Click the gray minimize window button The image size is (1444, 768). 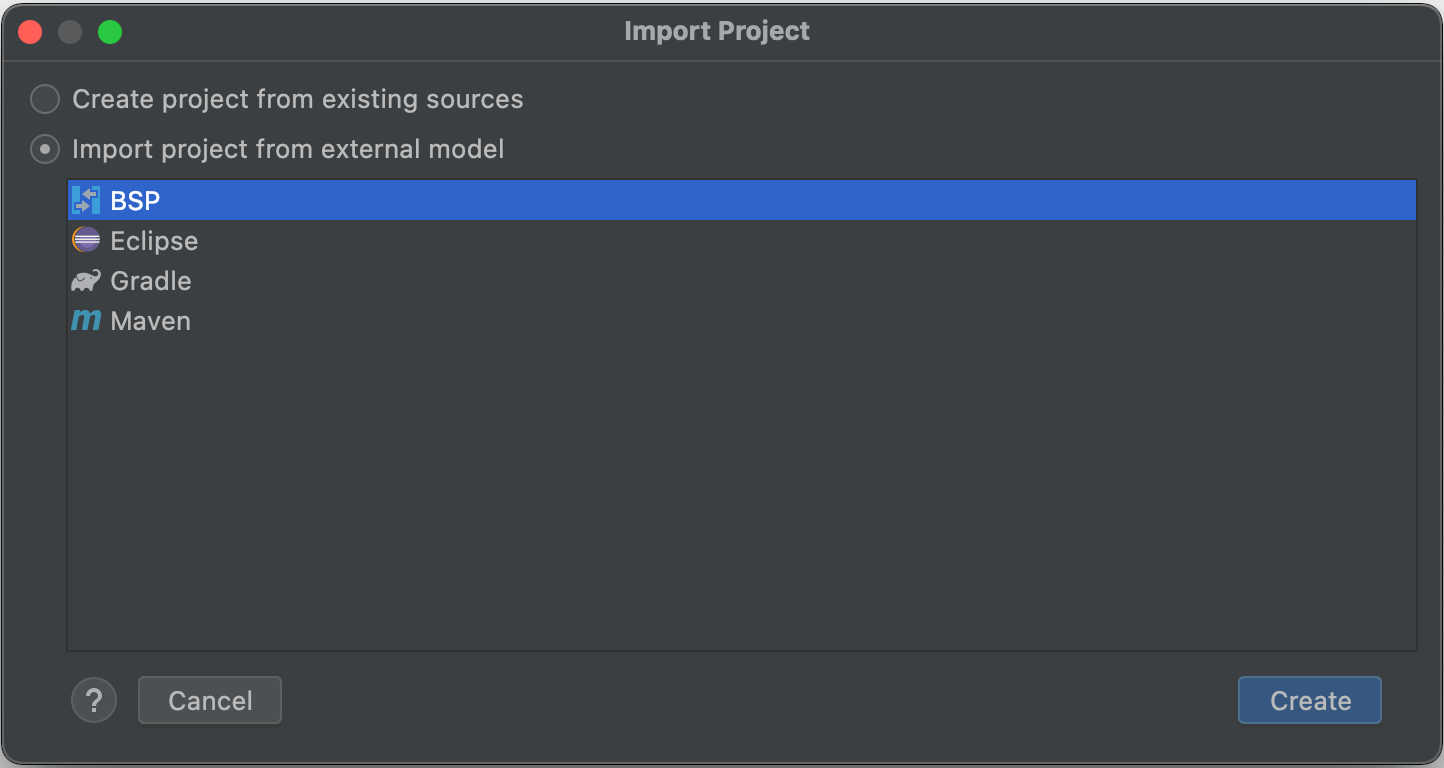coord(70,32)
